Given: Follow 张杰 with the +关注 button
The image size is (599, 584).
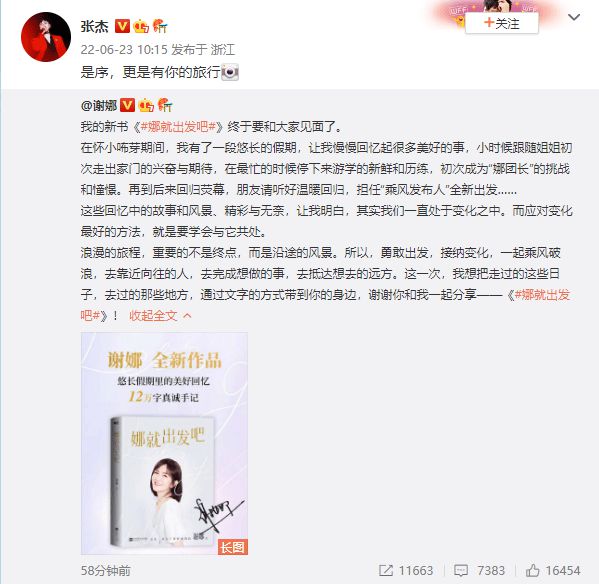Looking at the screenshot, I should click(x=502, y=23).
